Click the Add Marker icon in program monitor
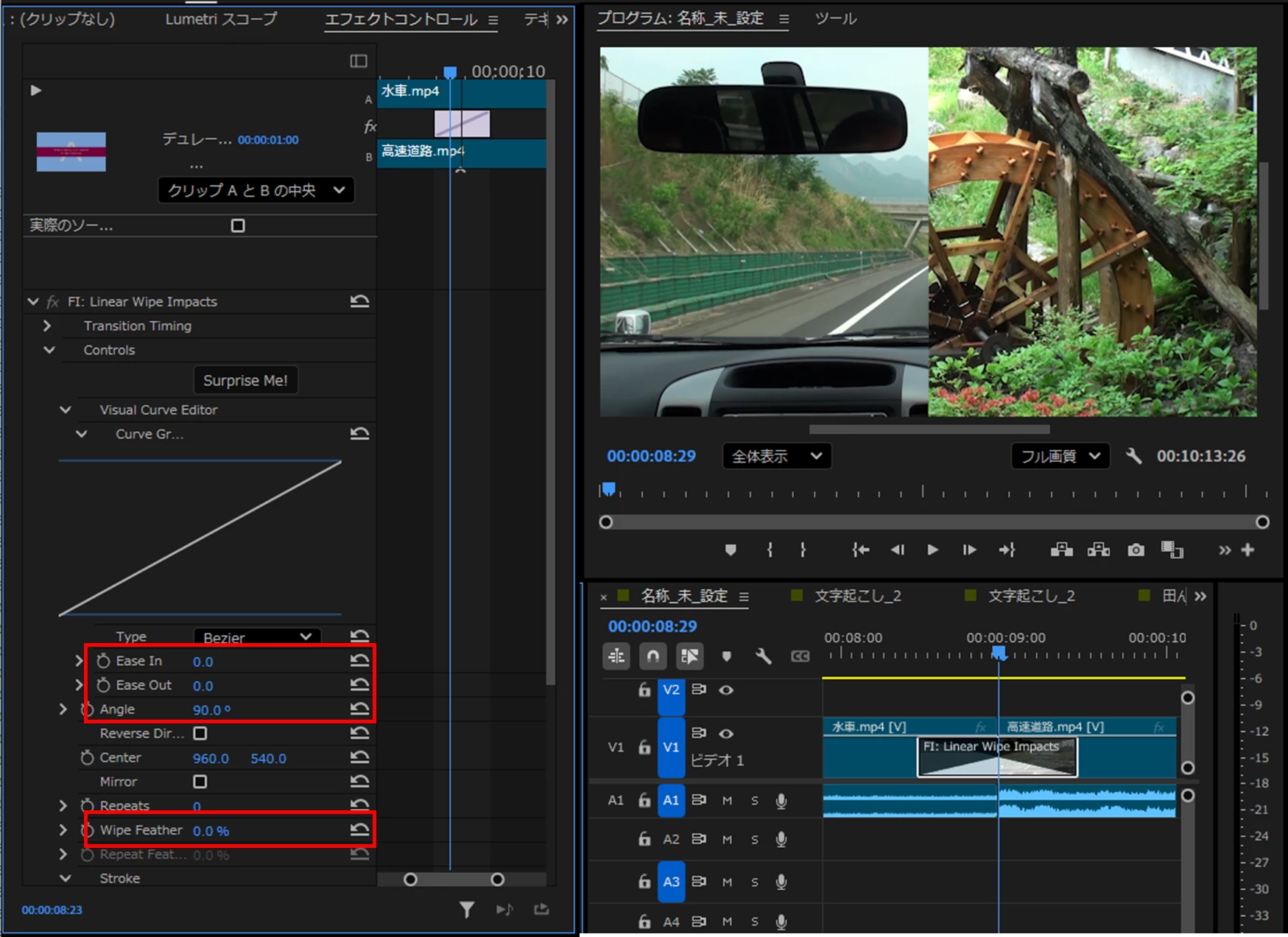 click(x=731, y=550)
